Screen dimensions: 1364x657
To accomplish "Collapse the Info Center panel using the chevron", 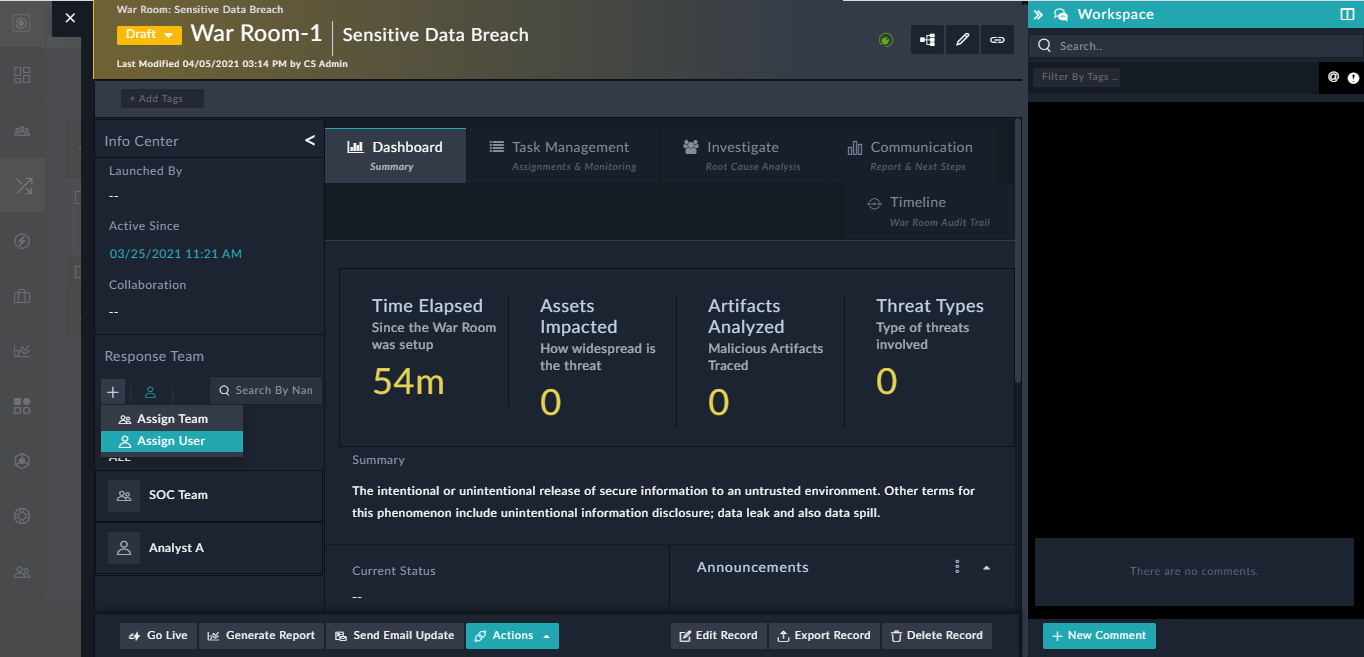I will pos(309,140).
